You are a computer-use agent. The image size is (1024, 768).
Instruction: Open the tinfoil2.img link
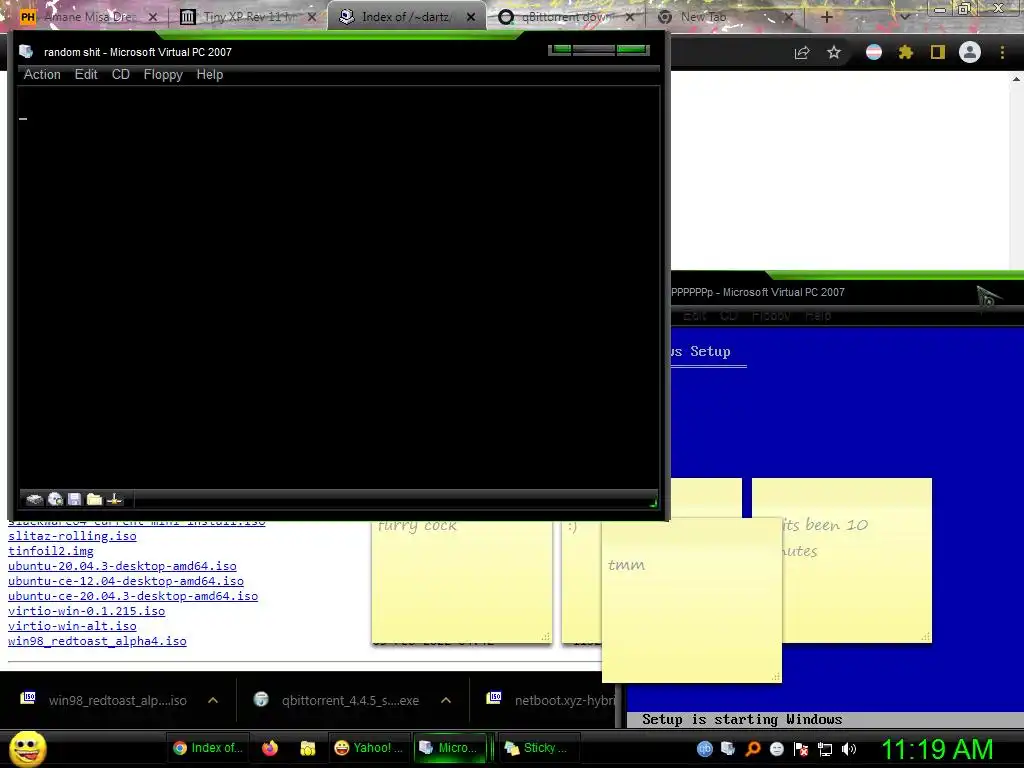click(x=51, y=551)
